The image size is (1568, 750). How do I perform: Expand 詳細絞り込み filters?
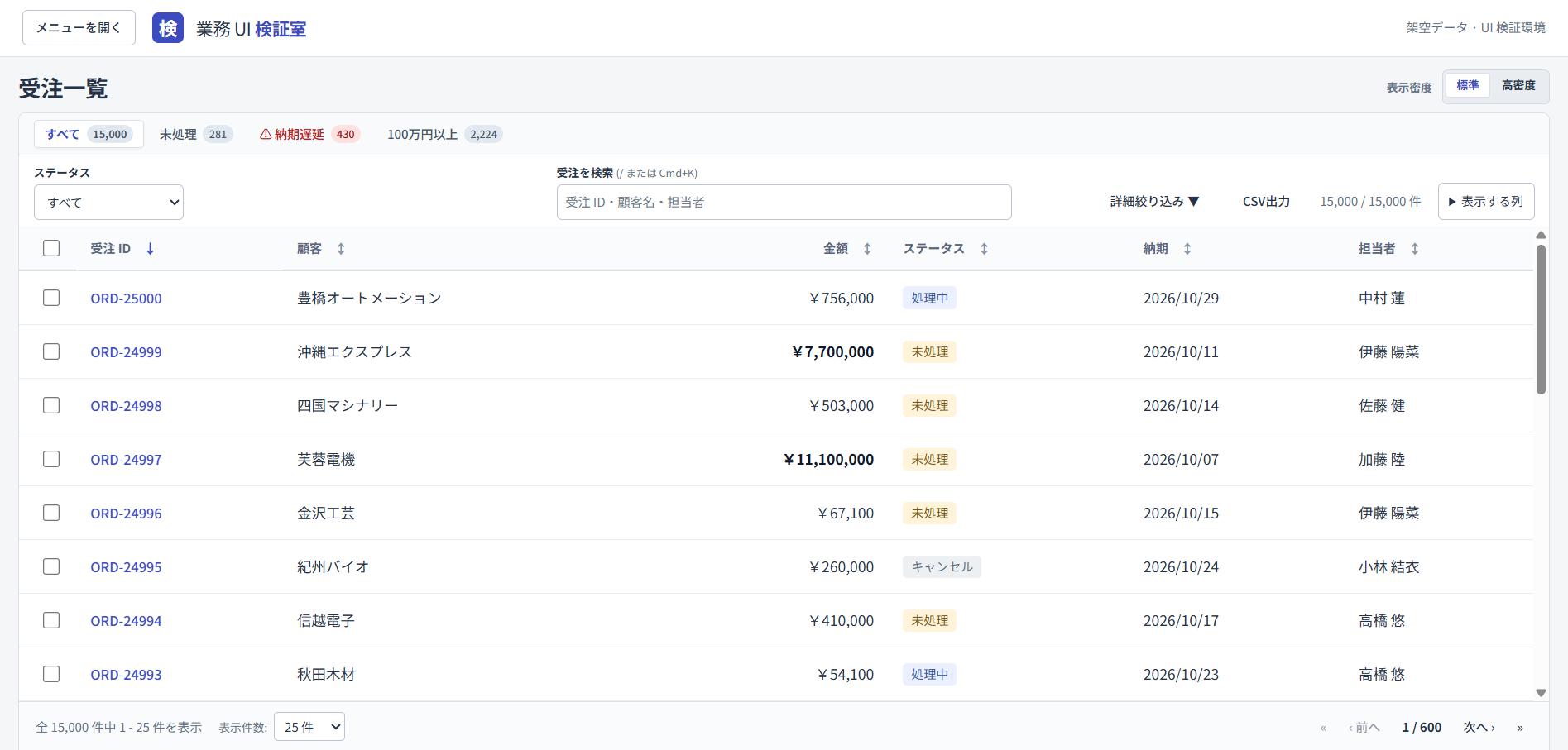pyautogui.click(x=1154, y=202)
